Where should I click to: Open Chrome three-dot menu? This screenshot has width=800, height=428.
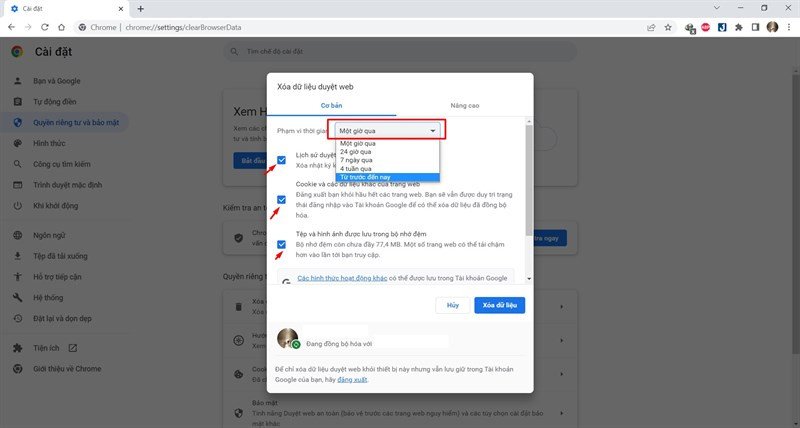(x=789, y=27)
